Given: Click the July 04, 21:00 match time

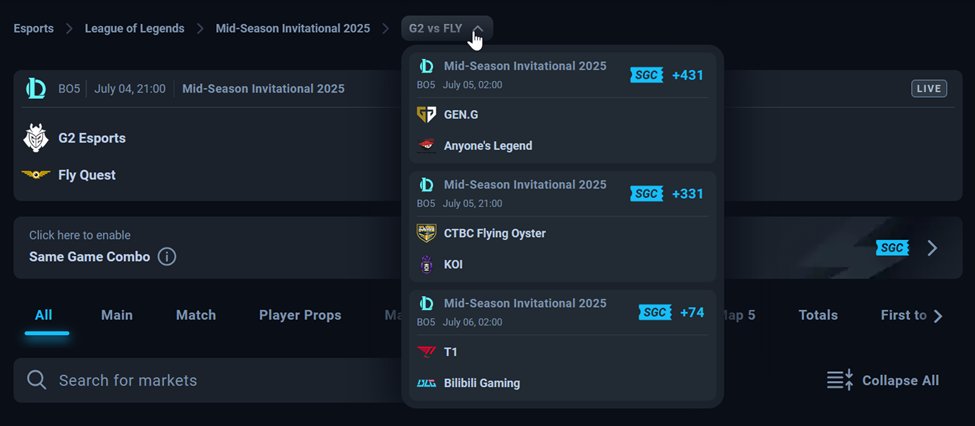Looking at the screenshot, I should pyautogui.click(x=130, y=89).
